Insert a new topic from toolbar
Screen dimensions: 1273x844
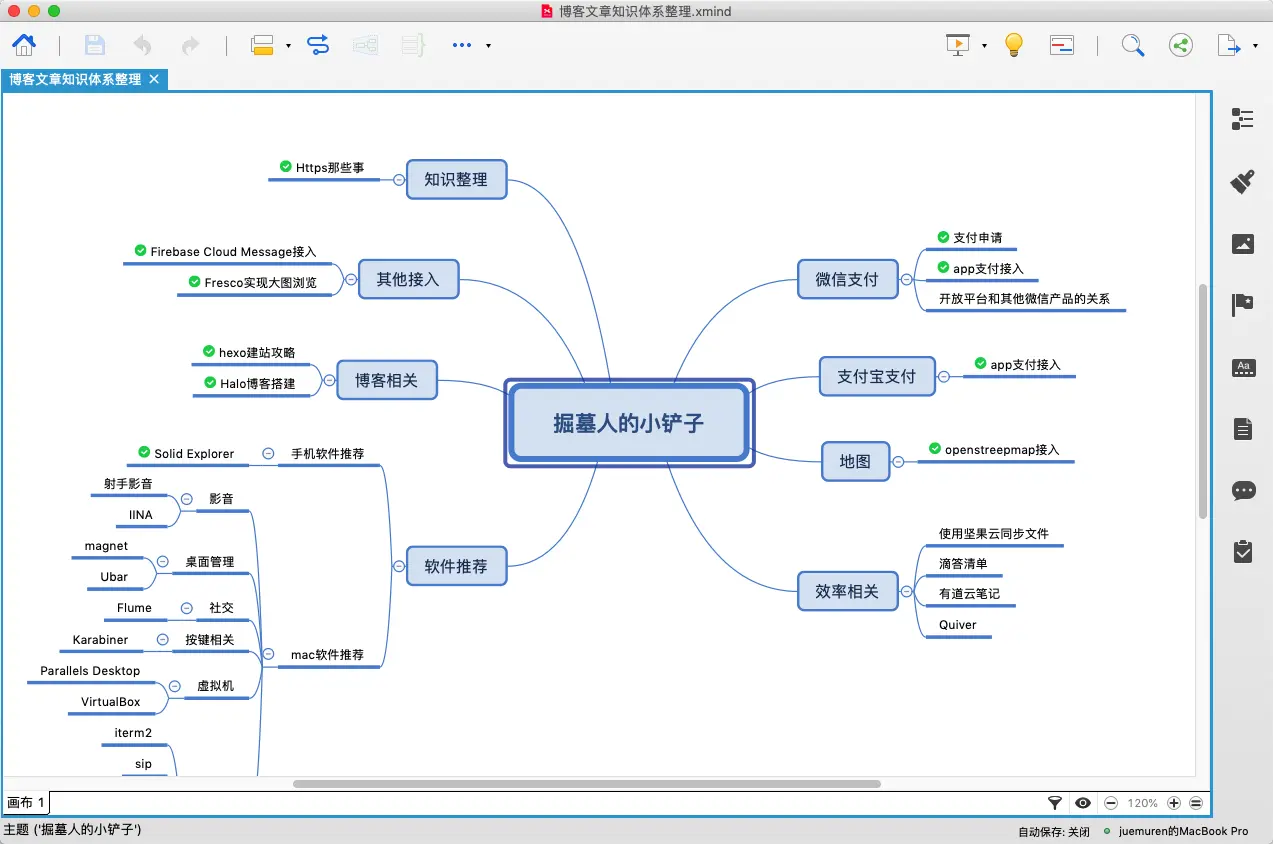click(262, 45)
